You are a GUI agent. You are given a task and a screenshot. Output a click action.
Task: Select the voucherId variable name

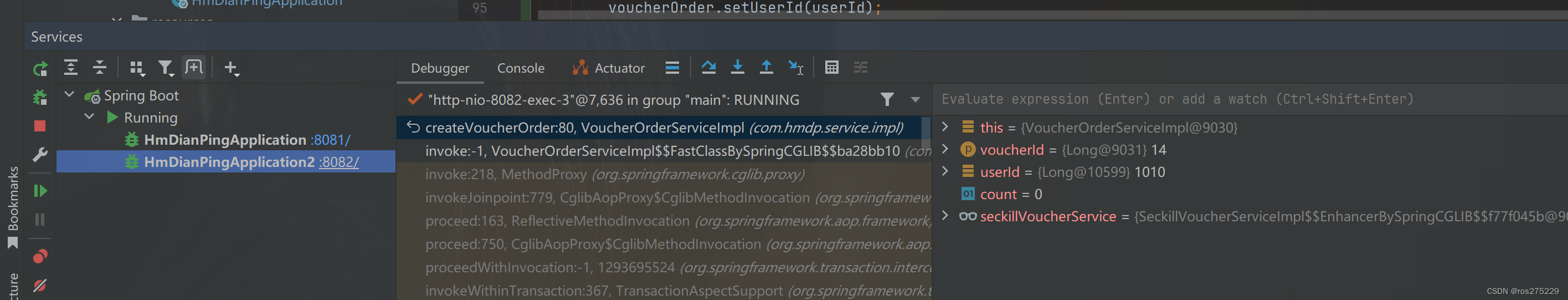point(1012,149)
